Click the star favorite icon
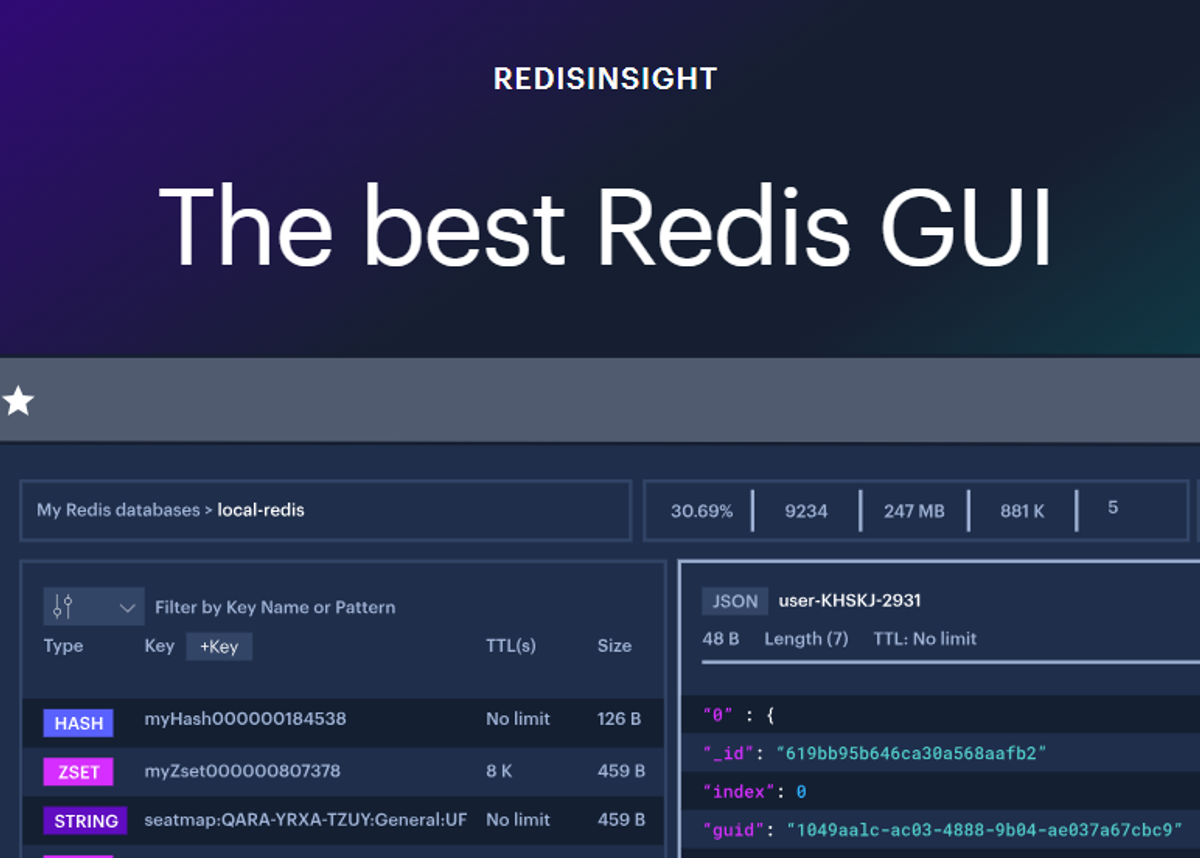The image size is (1200, 858). coord(19,400)
